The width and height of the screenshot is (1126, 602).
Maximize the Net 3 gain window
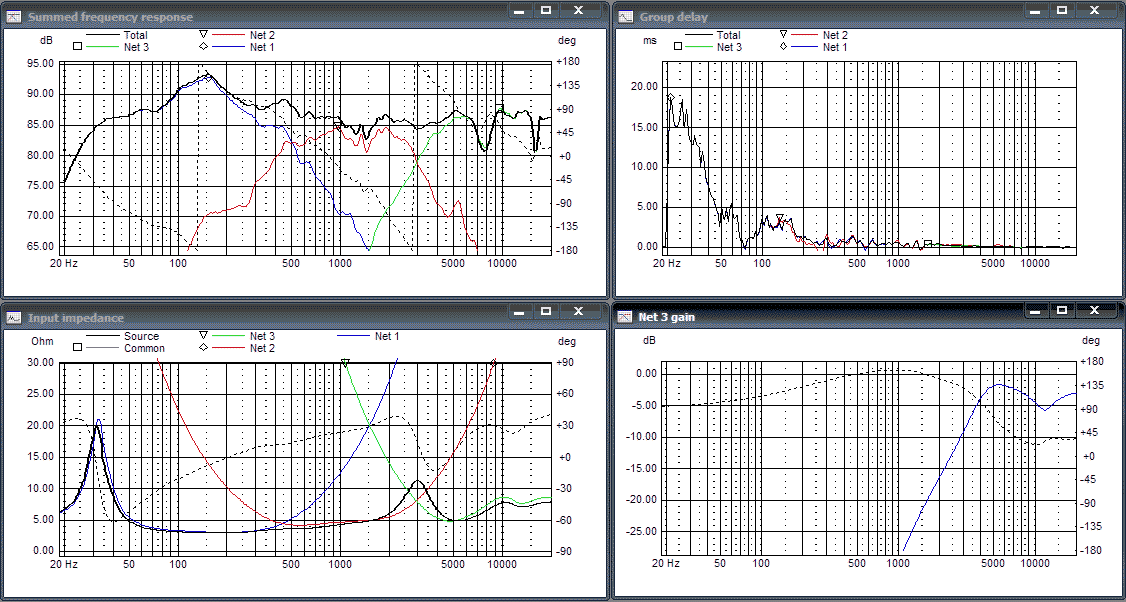point(1061,310)
